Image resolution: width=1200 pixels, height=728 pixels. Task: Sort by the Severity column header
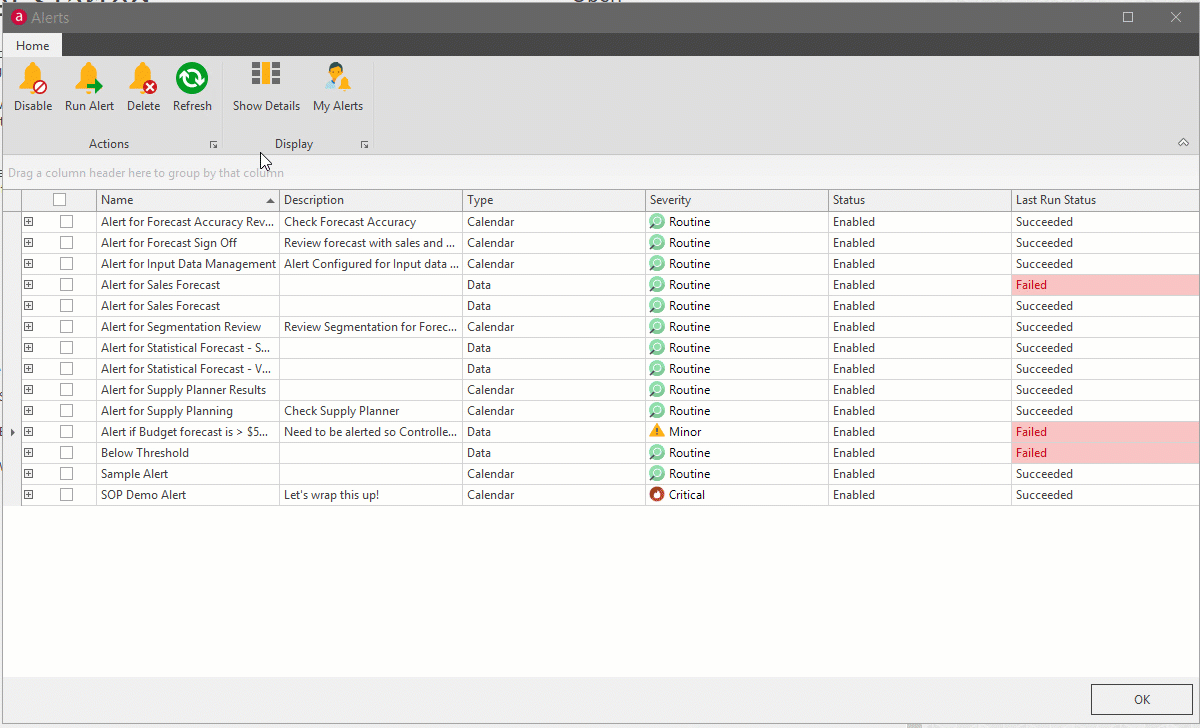click(x=737, y=200)
